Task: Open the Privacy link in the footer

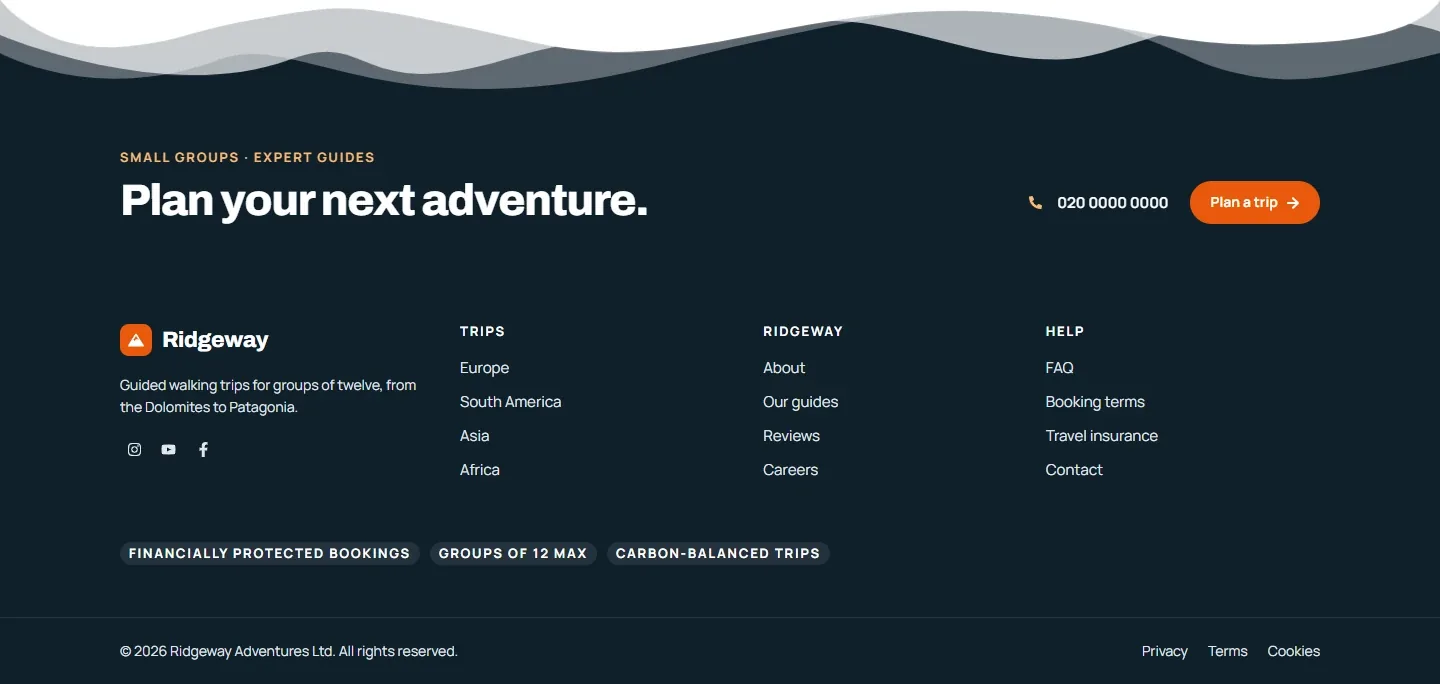Action: pos(1164,651)
